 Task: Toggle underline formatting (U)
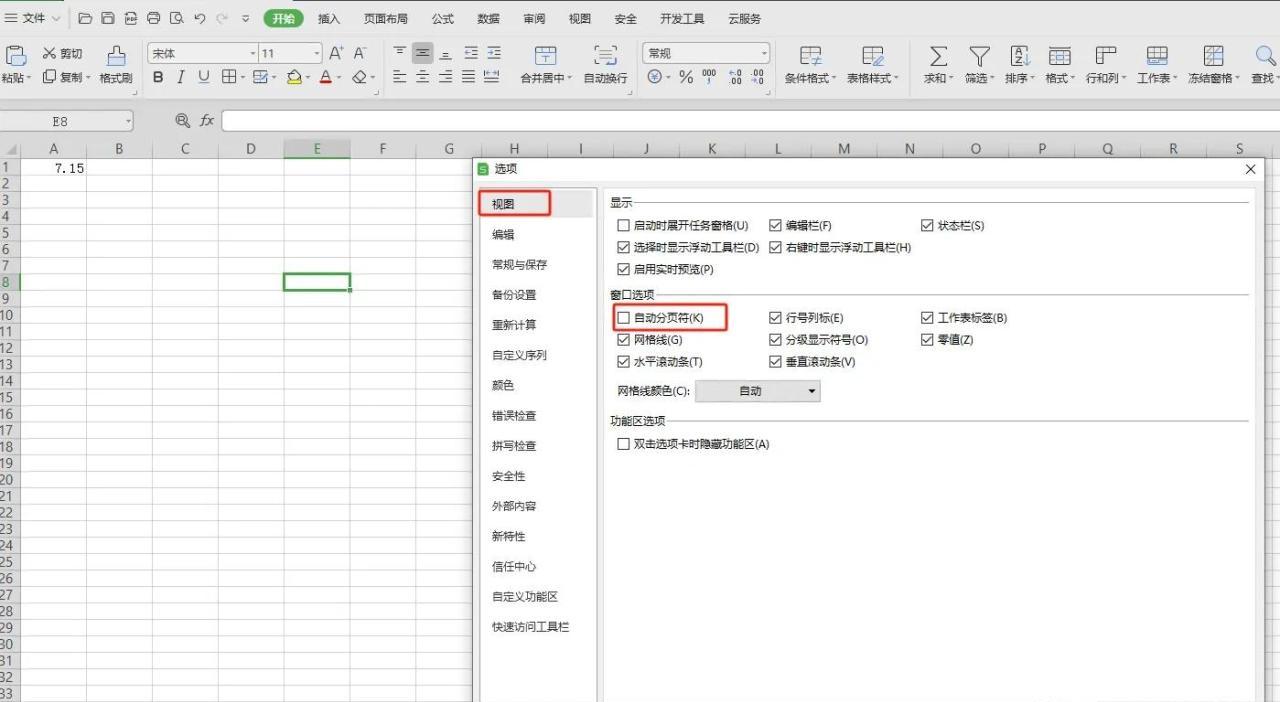204,77
